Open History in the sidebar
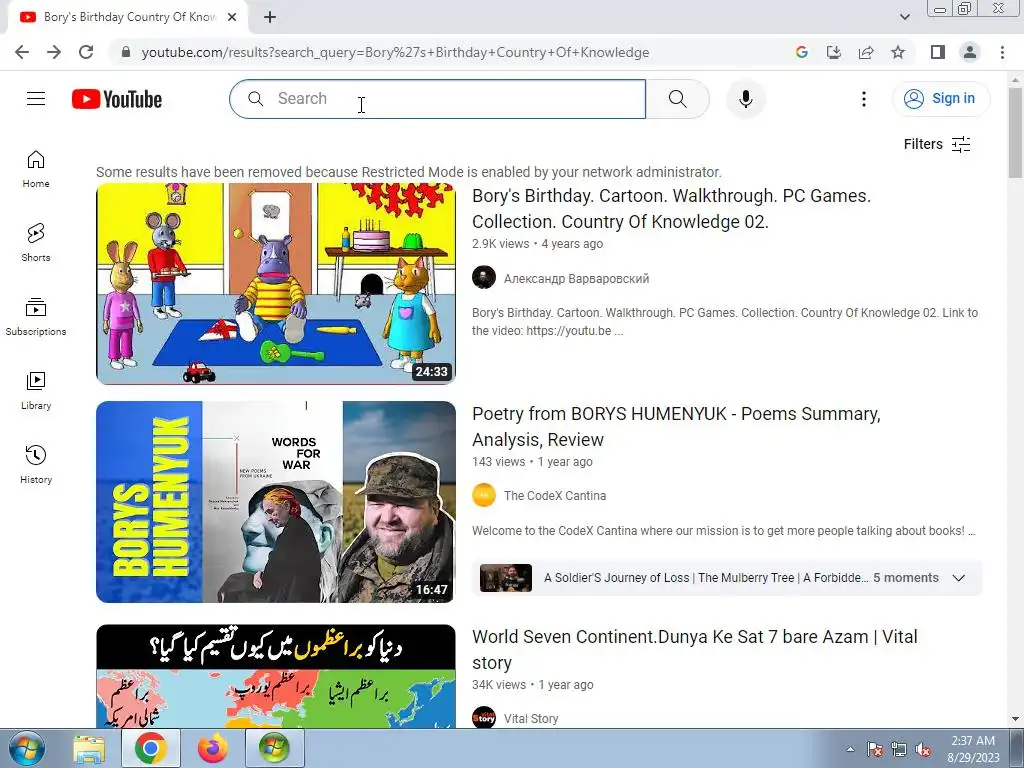The image size is (1024, 768). [36, 464]
